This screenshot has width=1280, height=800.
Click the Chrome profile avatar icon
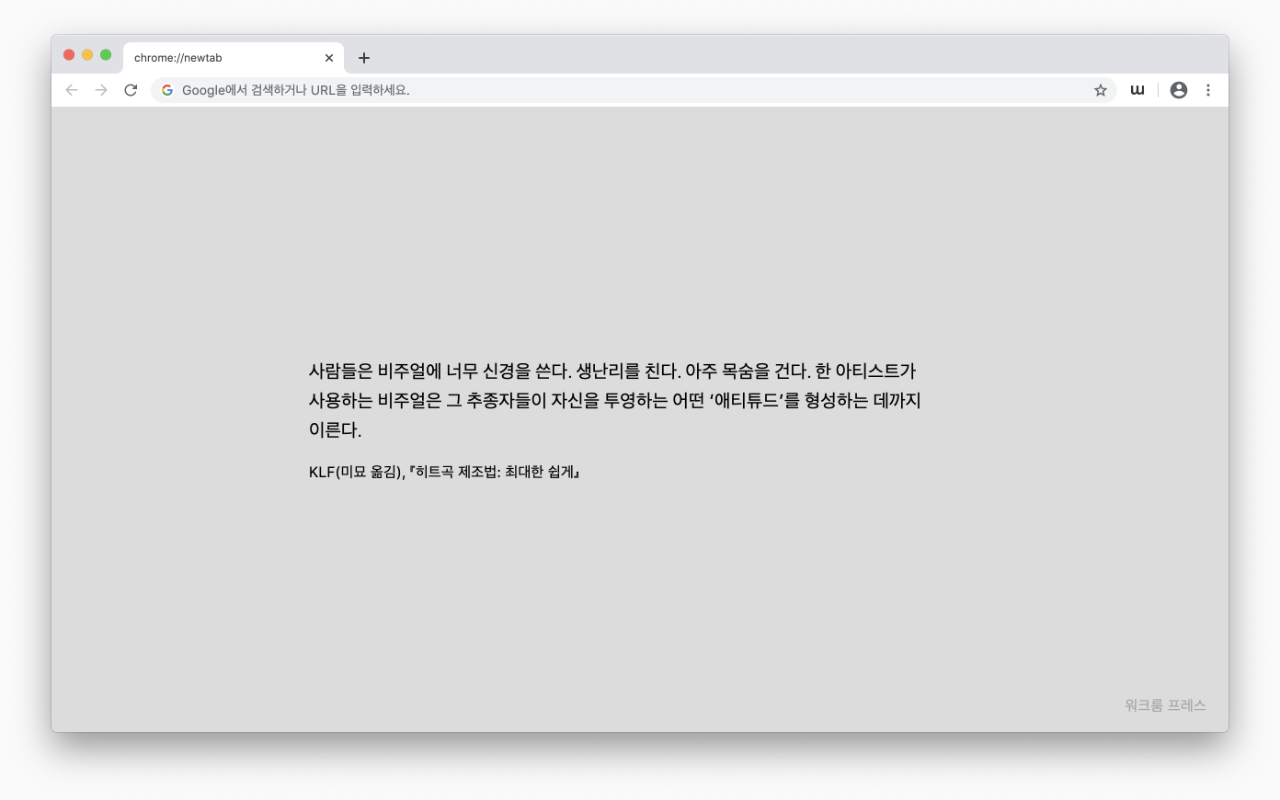click(x=1179, y=89)
